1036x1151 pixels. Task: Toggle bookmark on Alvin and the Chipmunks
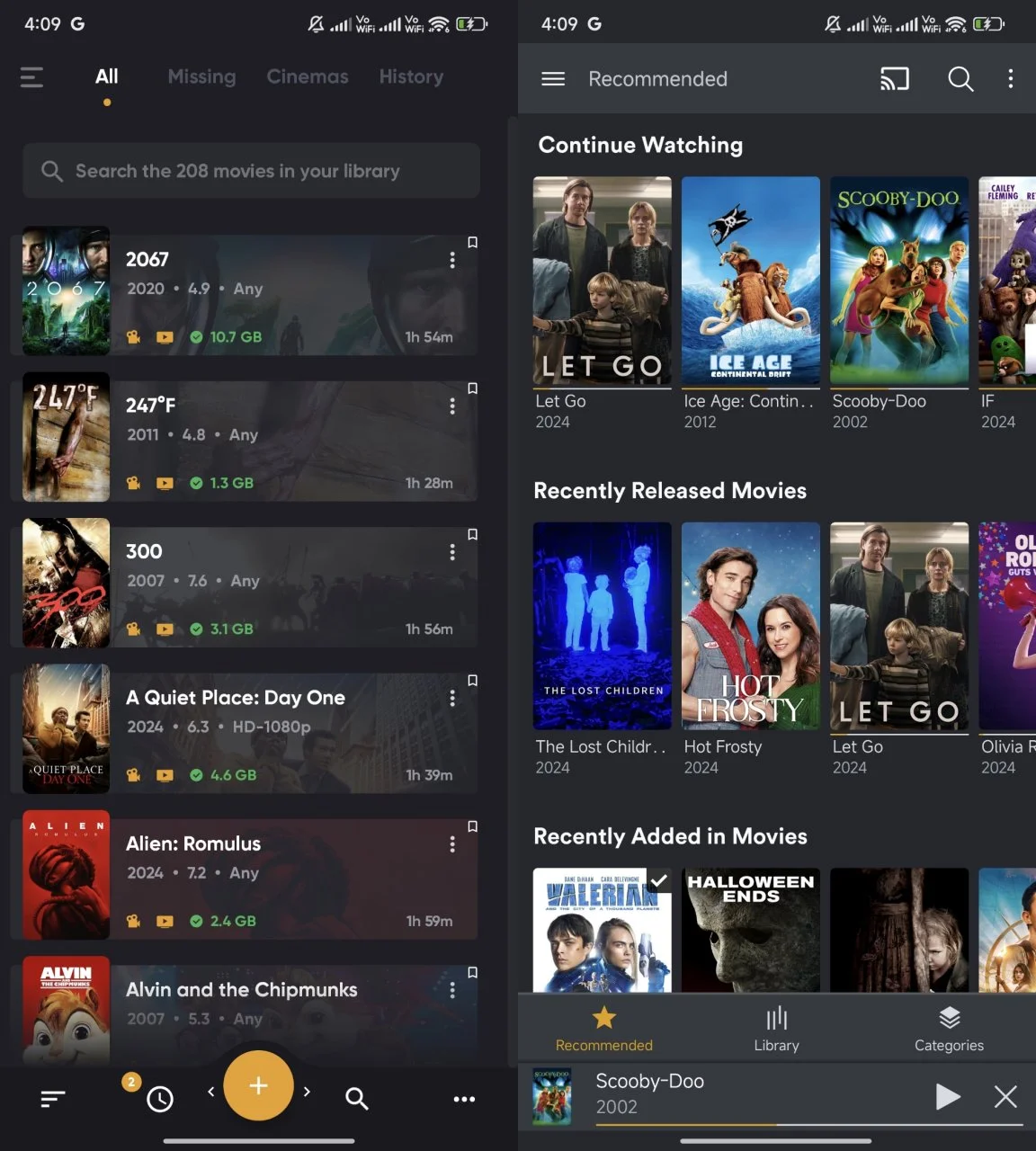473,972
